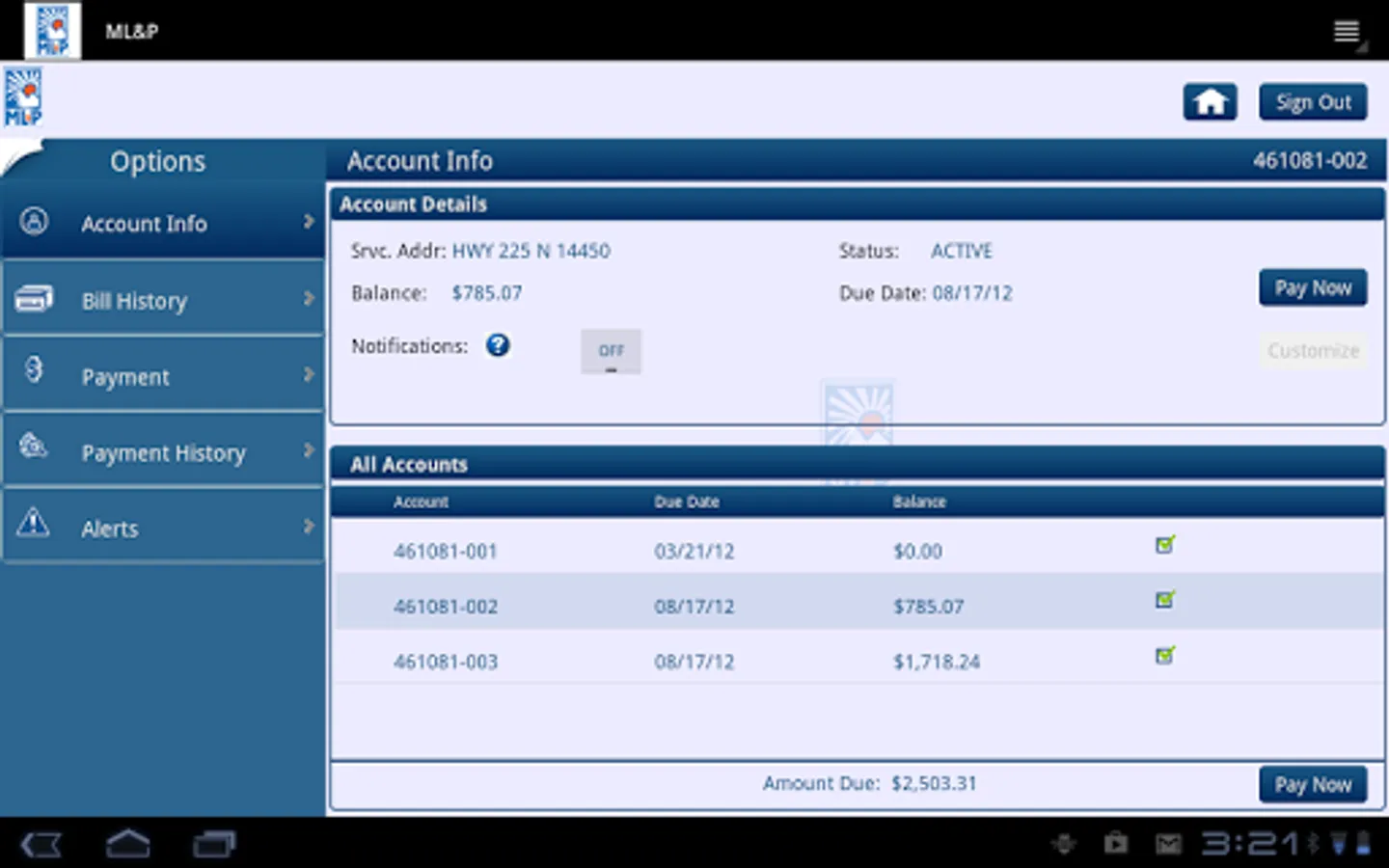This screenshot has height=868, width=1389.
Task: Toggle checkbox for account 461081-002
Action: 1165,600
